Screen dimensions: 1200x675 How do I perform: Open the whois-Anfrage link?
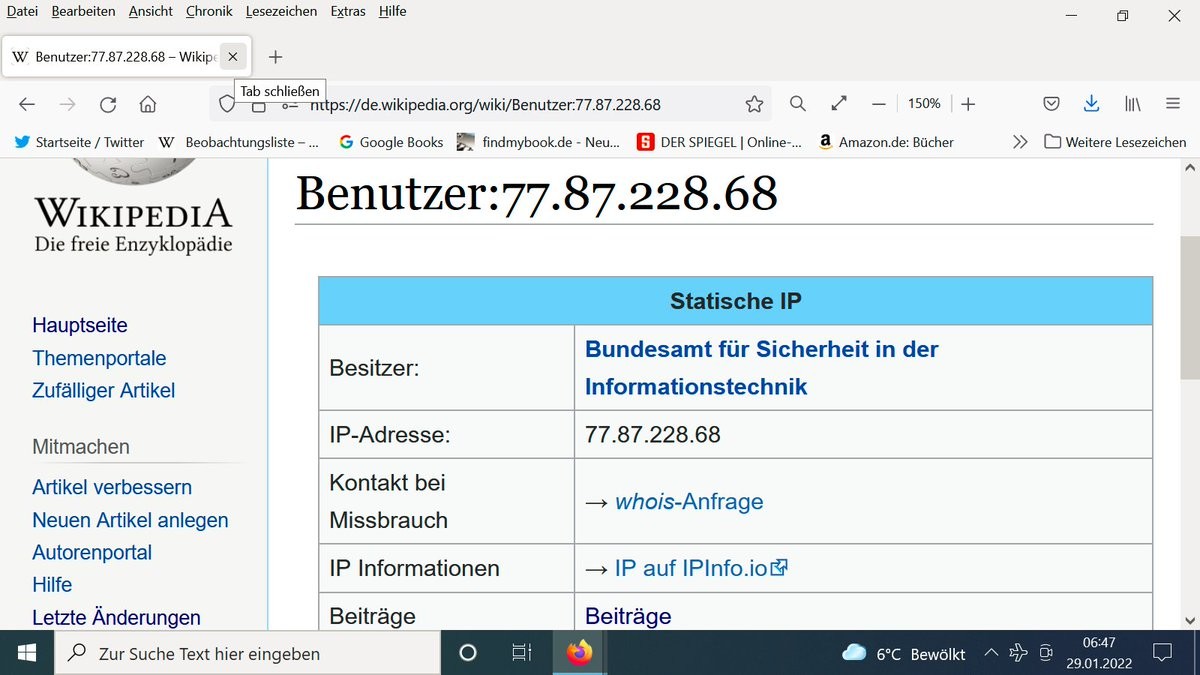(688, 502)
